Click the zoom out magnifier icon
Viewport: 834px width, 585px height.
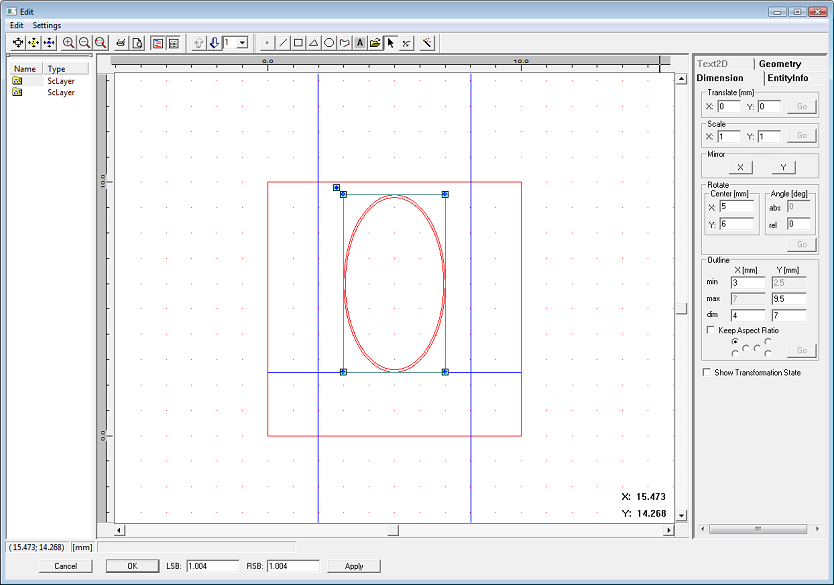tap(85, 43)
